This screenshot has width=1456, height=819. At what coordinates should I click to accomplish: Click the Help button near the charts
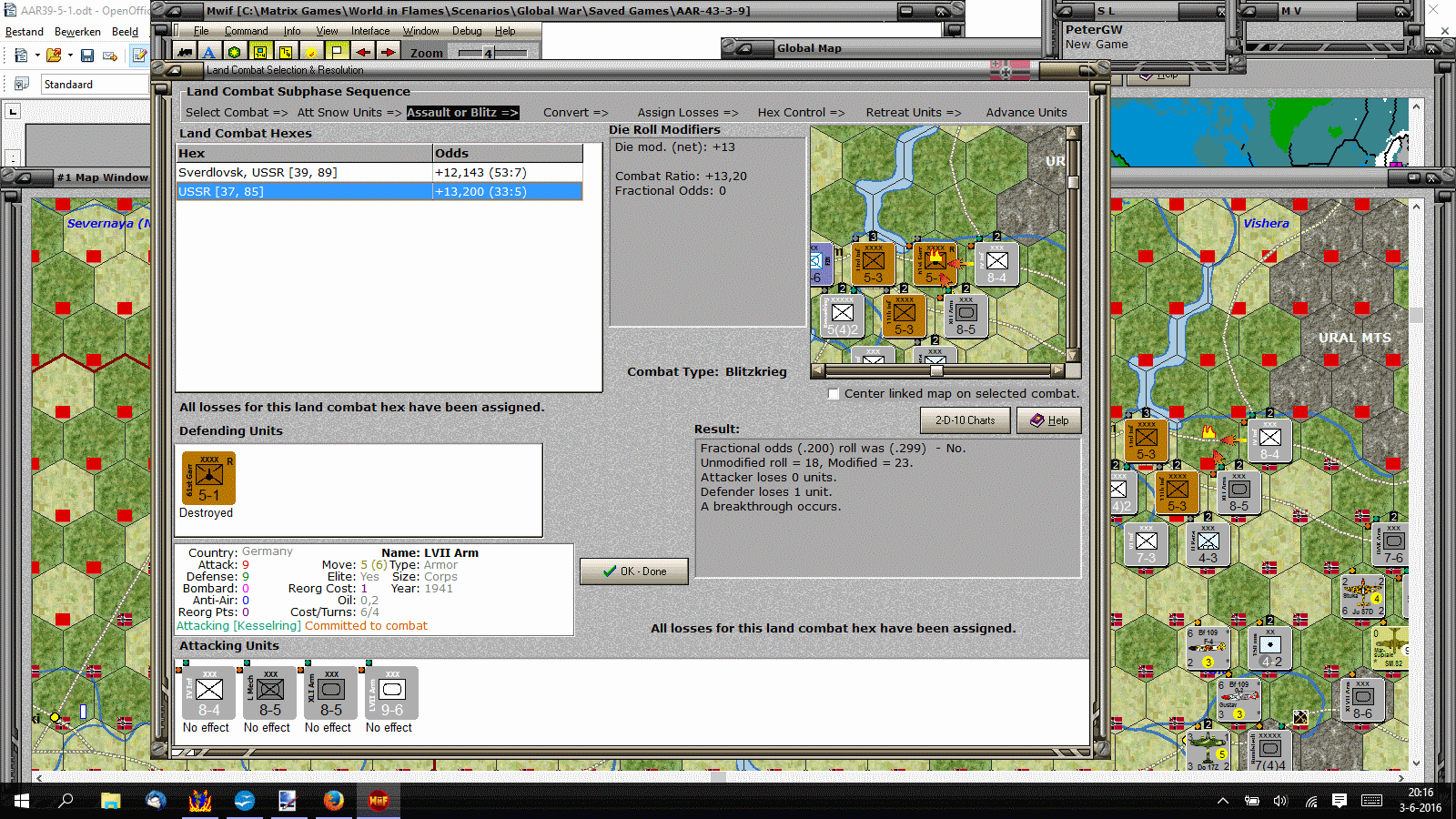pyautogui.click(x=1048, y=420)
